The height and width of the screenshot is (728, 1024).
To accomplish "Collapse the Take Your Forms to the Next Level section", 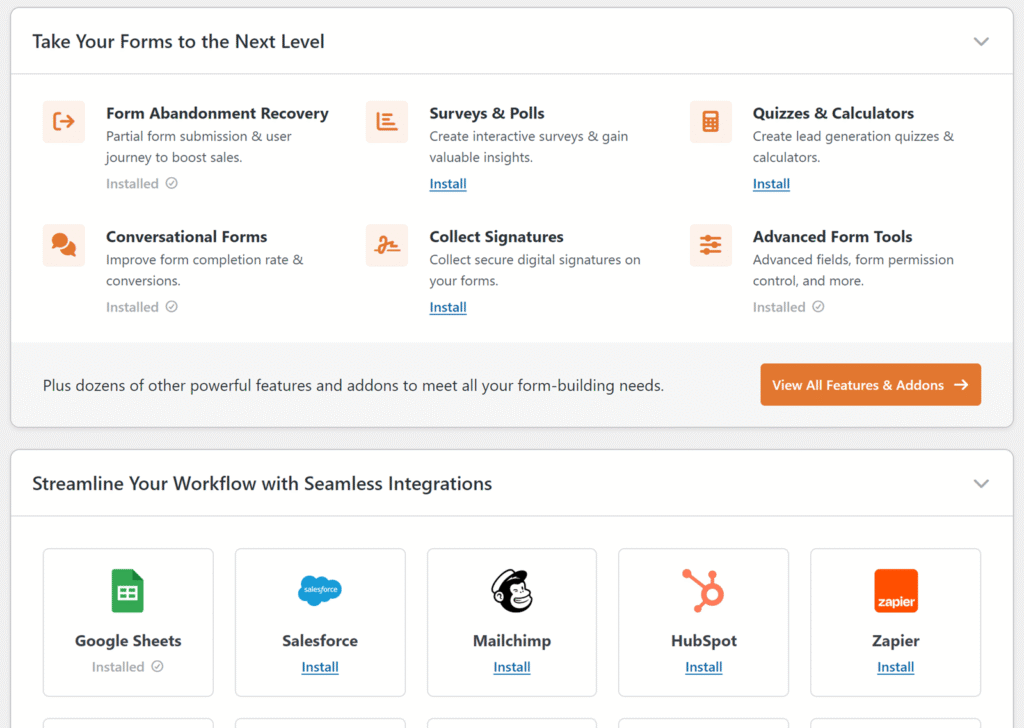I will tap(981, 42).
